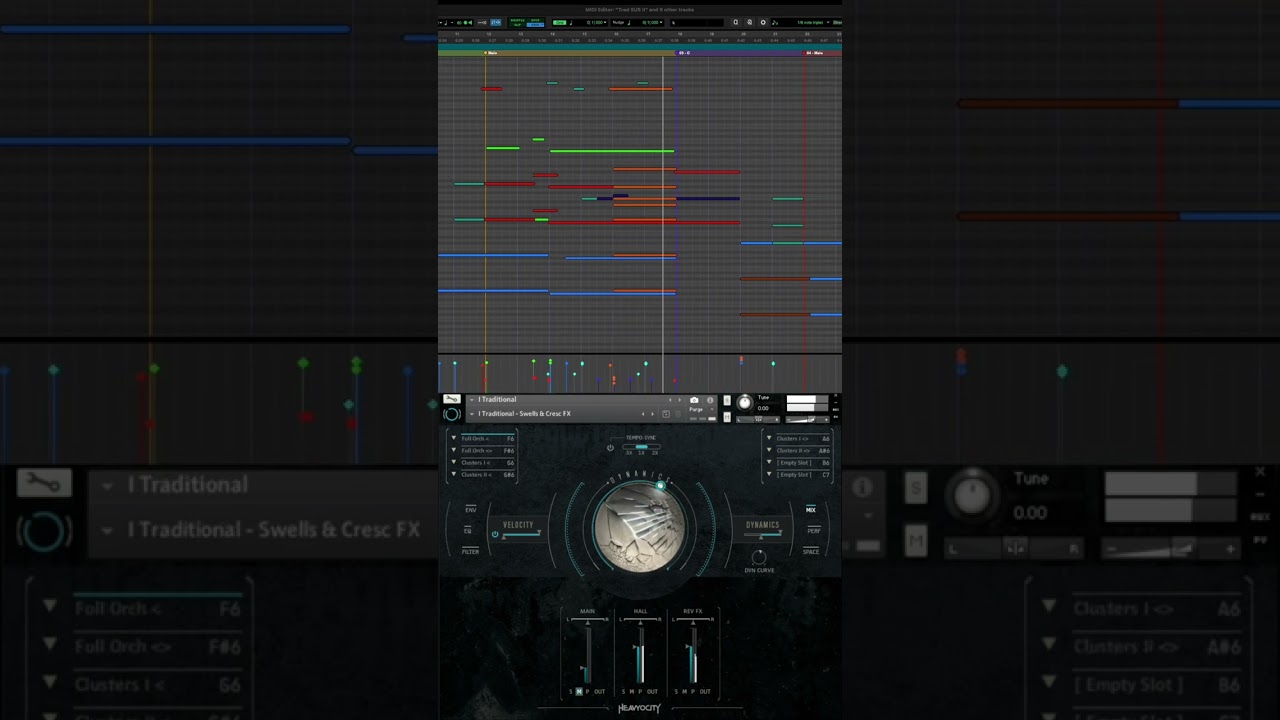Adjust the Velocity range slider
The image size is (1280, 720).
[x=522, y=534]
